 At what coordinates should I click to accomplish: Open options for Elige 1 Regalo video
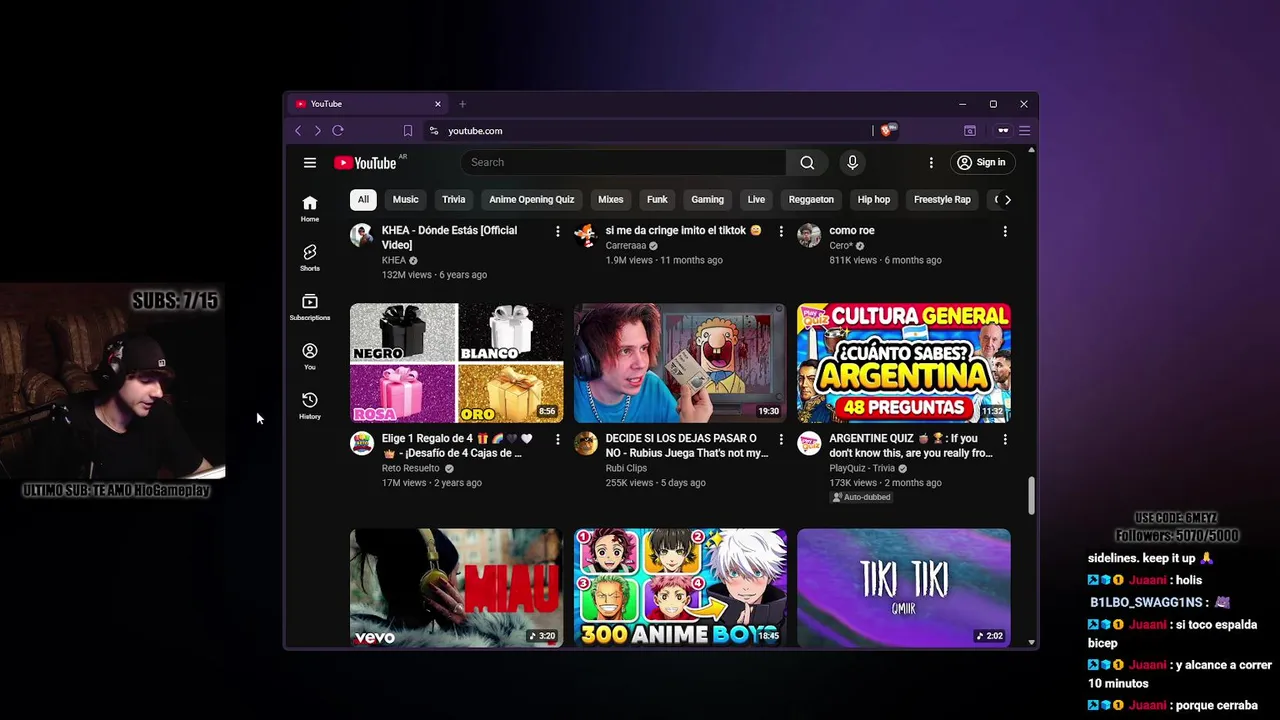tap(558, 439)
